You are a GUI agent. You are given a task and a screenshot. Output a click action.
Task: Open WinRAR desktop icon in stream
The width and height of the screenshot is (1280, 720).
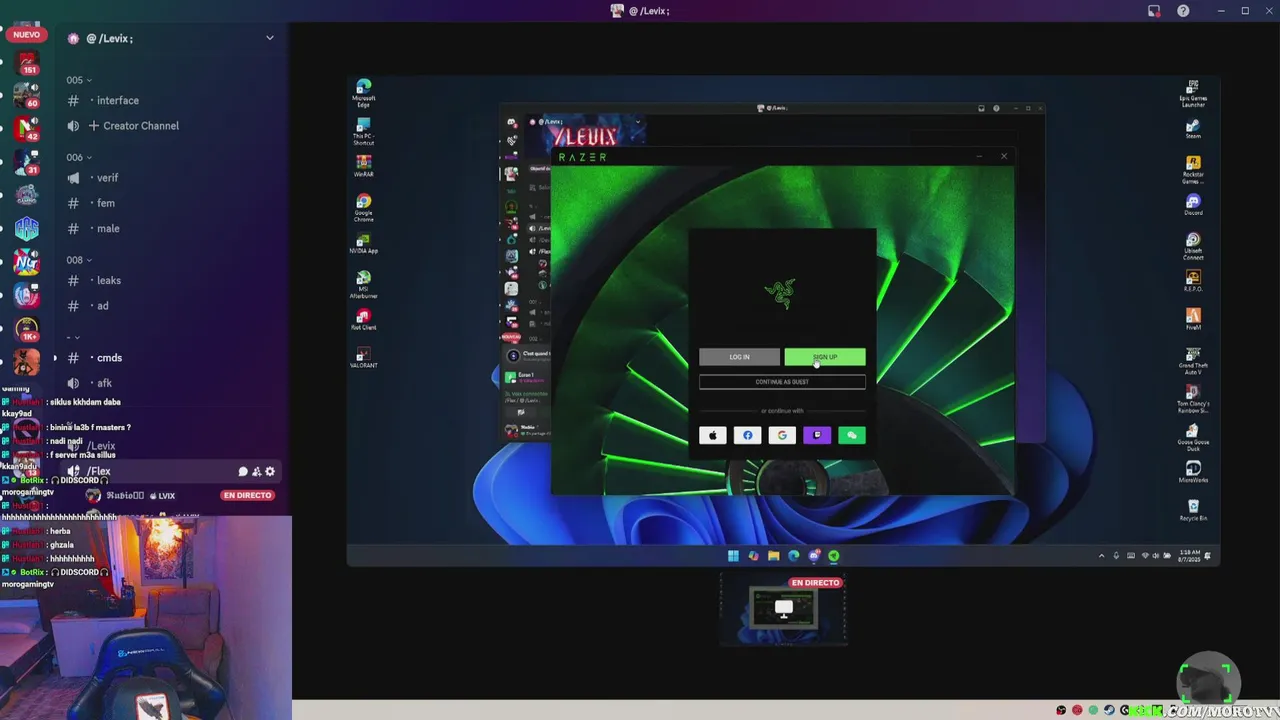coord(364,168)
